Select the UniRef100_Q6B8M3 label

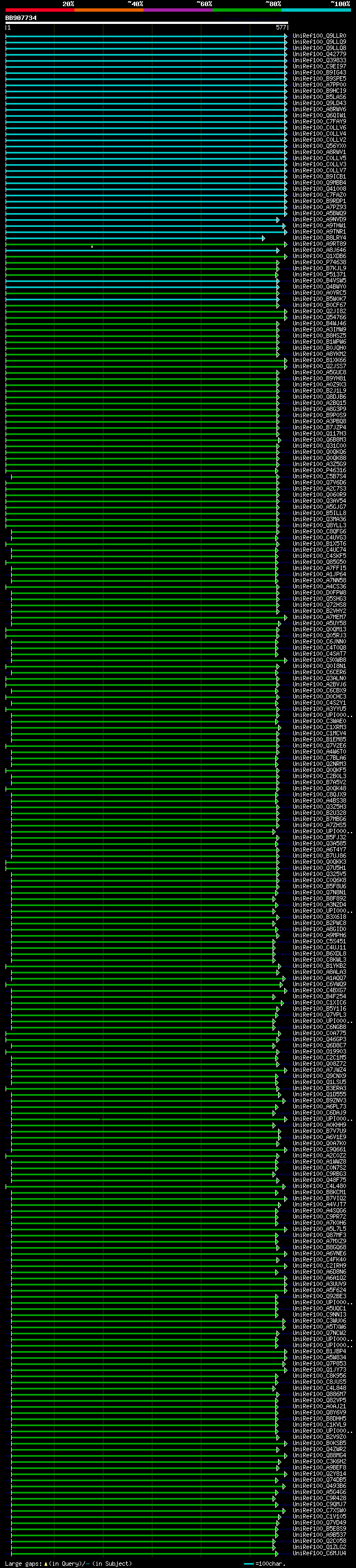coord(319,439)
